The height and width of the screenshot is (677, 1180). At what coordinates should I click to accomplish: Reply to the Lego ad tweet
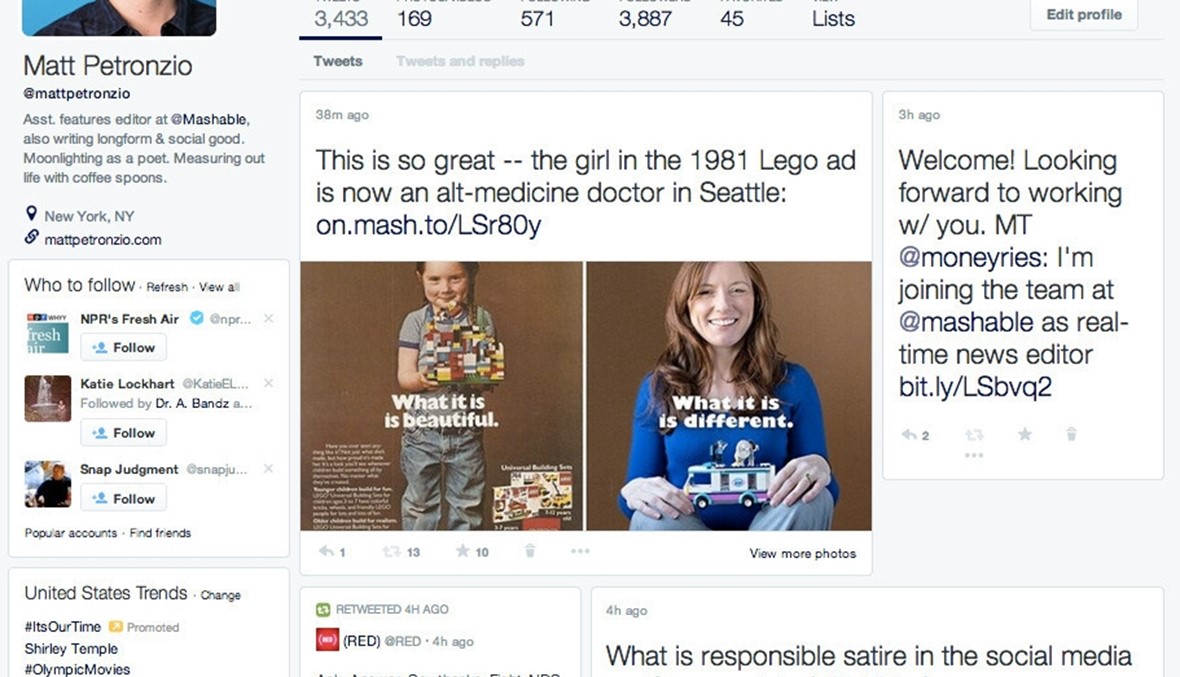[x=325, y=552]
